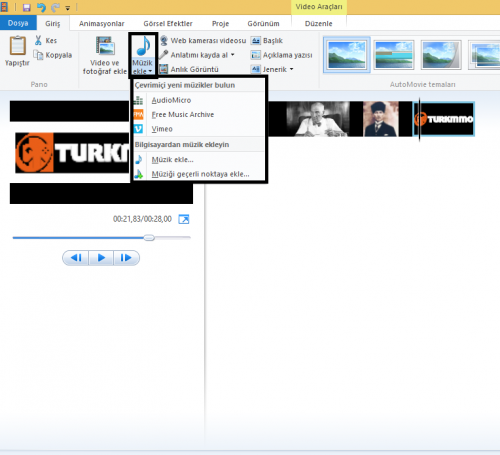Open the Görünüm tab
Image resolution: width=500 pixels, height=455 pixels.
[263, 23]
